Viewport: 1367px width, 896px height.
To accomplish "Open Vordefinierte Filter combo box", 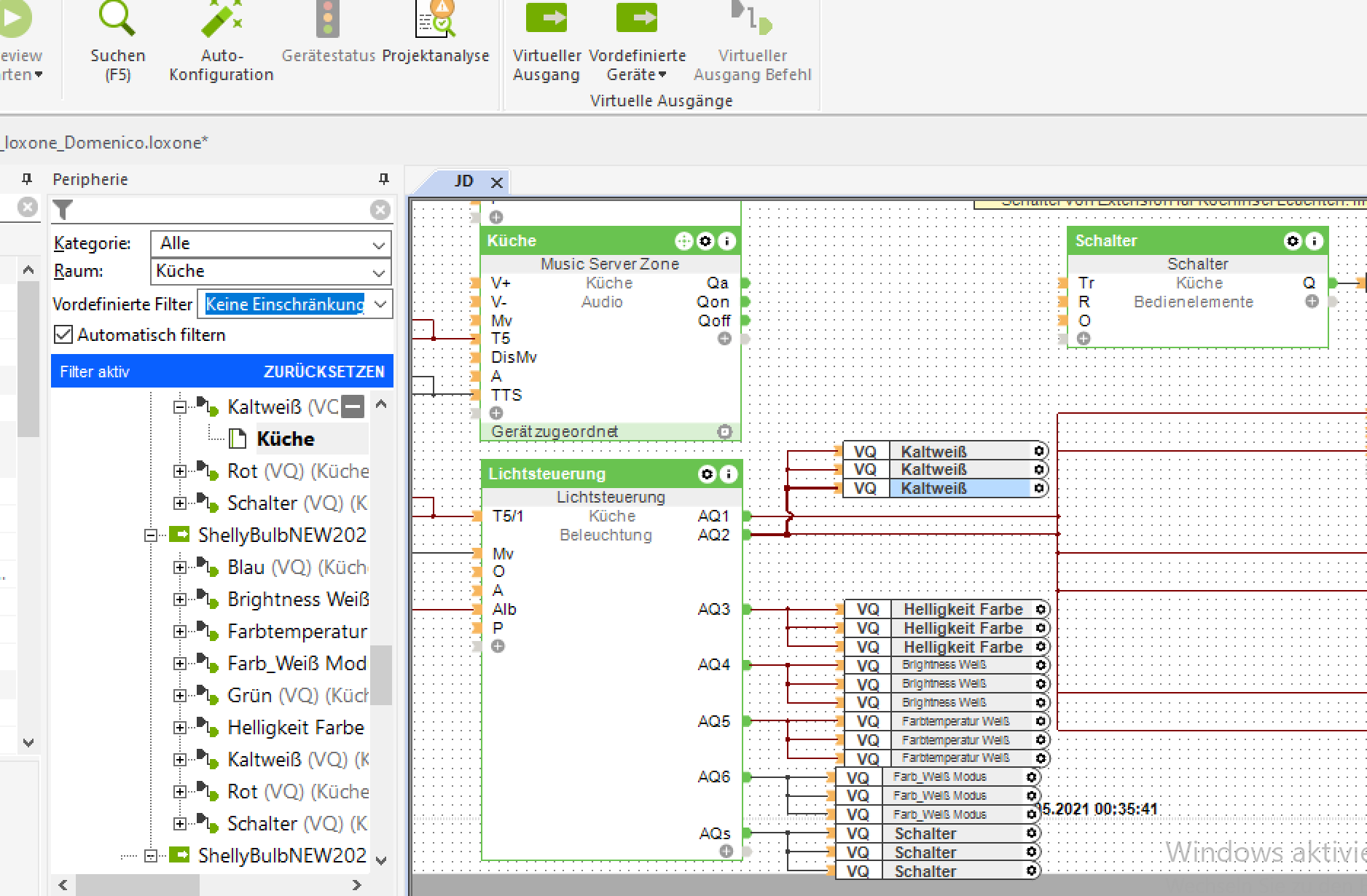I will pyautogui.click(x=380, y=304).
